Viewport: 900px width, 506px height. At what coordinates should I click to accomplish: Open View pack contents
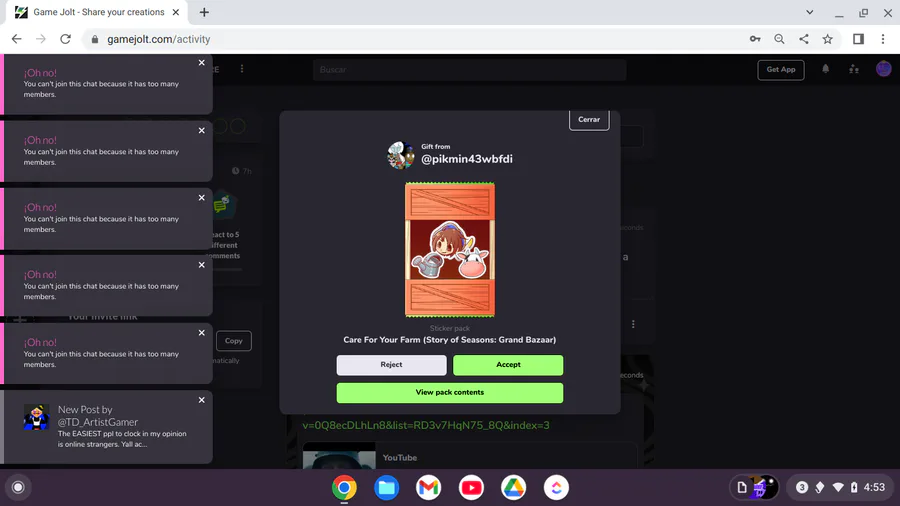click(450, 392)
